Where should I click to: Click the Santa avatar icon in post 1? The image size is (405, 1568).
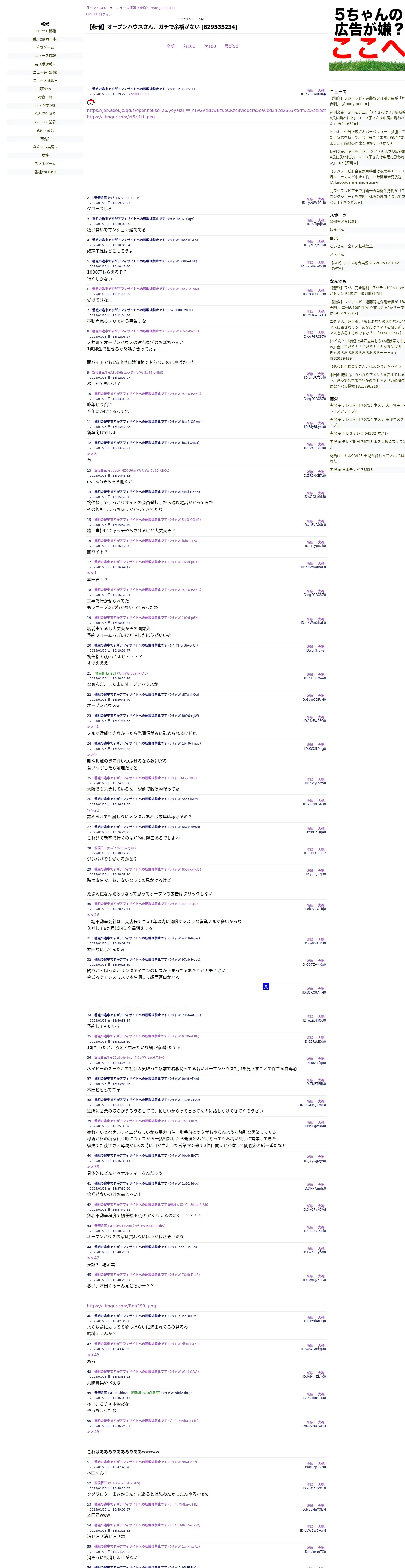click(x=91, y=102)
